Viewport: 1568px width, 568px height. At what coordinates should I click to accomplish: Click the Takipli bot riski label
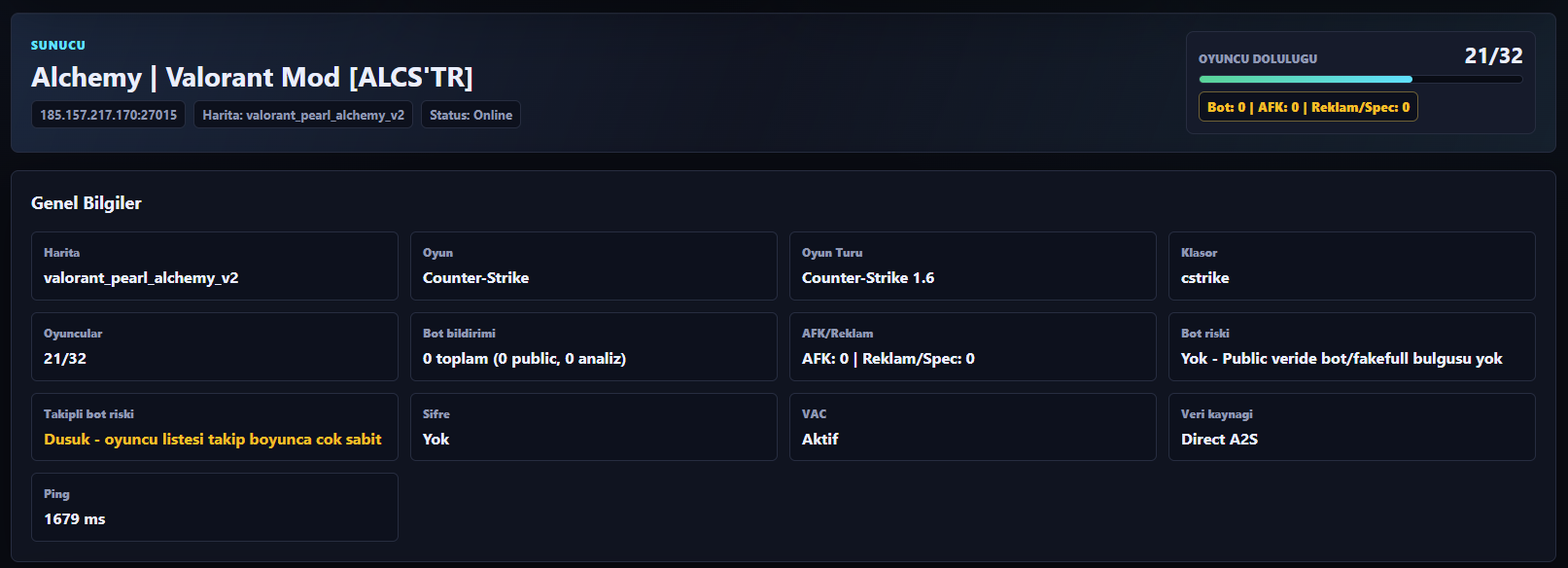coord(88,413)
